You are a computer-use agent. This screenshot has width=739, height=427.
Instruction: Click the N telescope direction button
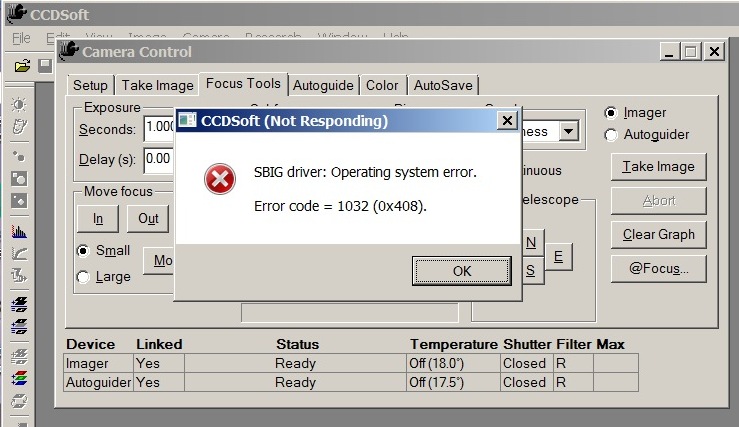tap(533, 242)
